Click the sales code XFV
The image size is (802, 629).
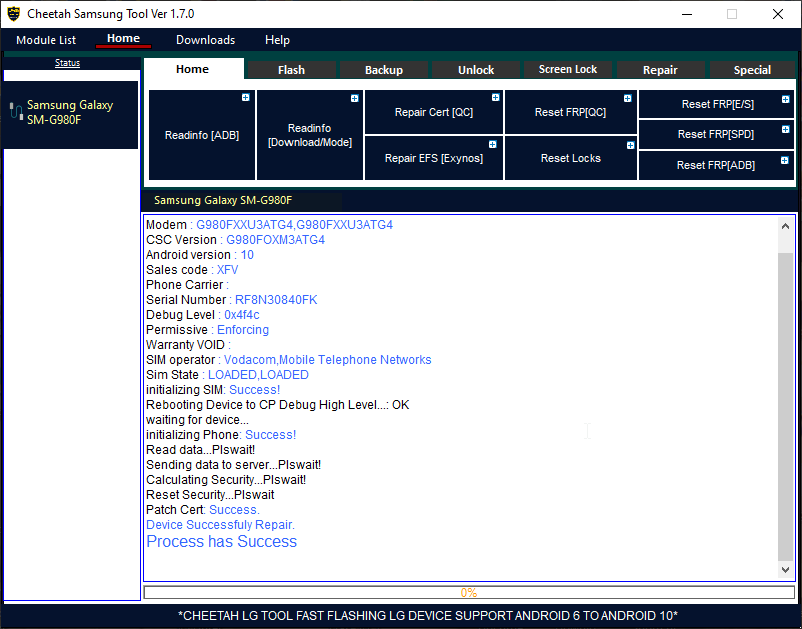pyautogui.click(x=228, y=270)
